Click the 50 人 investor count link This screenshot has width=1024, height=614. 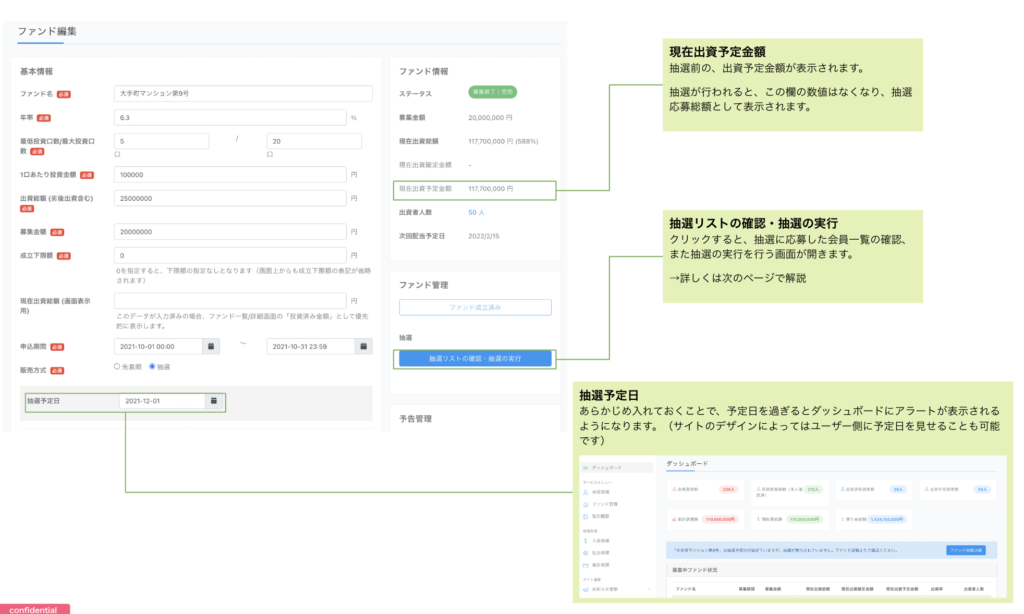476,212
